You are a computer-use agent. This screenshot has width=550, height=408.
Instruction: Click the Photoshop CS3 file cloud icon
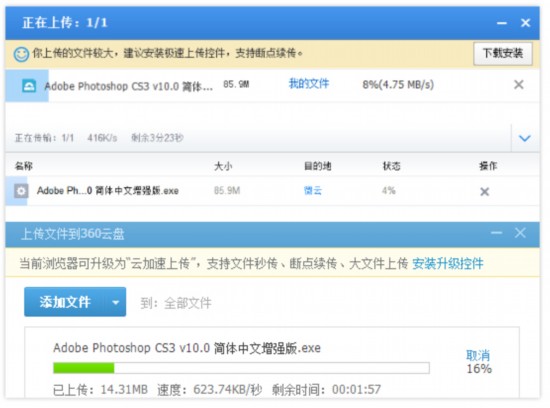pyautogui.click(x=29, y=86)
